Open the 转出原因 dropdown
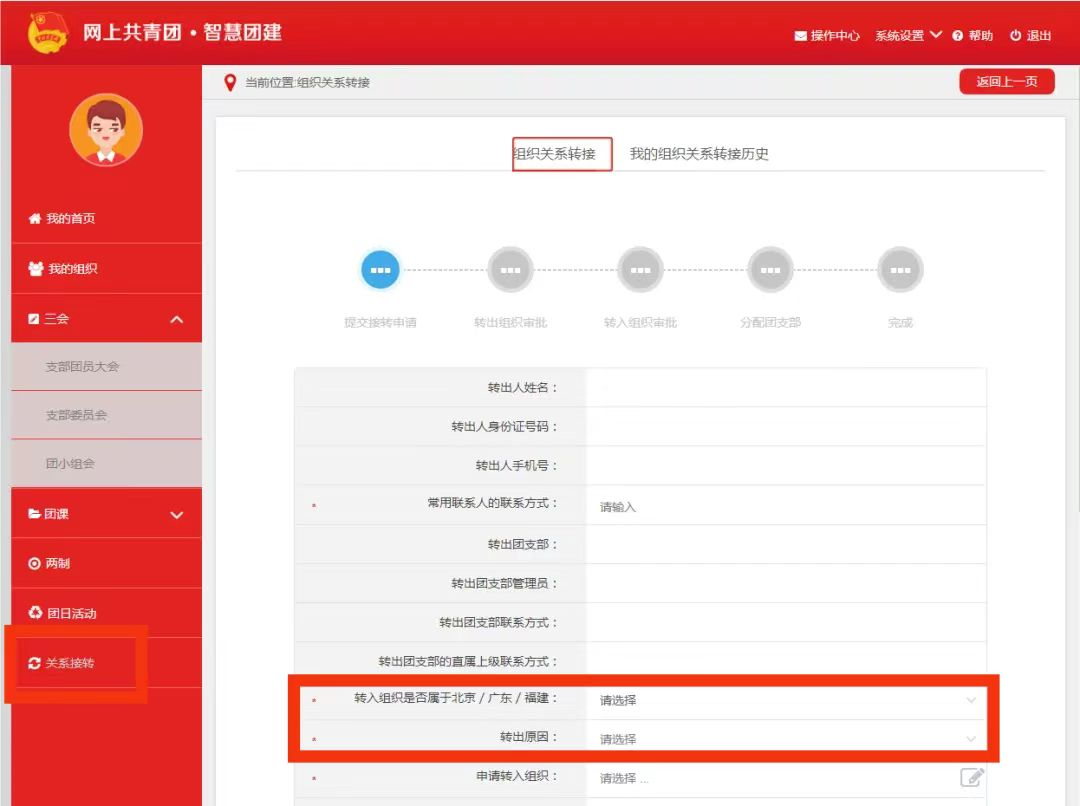 click(785, 739)
